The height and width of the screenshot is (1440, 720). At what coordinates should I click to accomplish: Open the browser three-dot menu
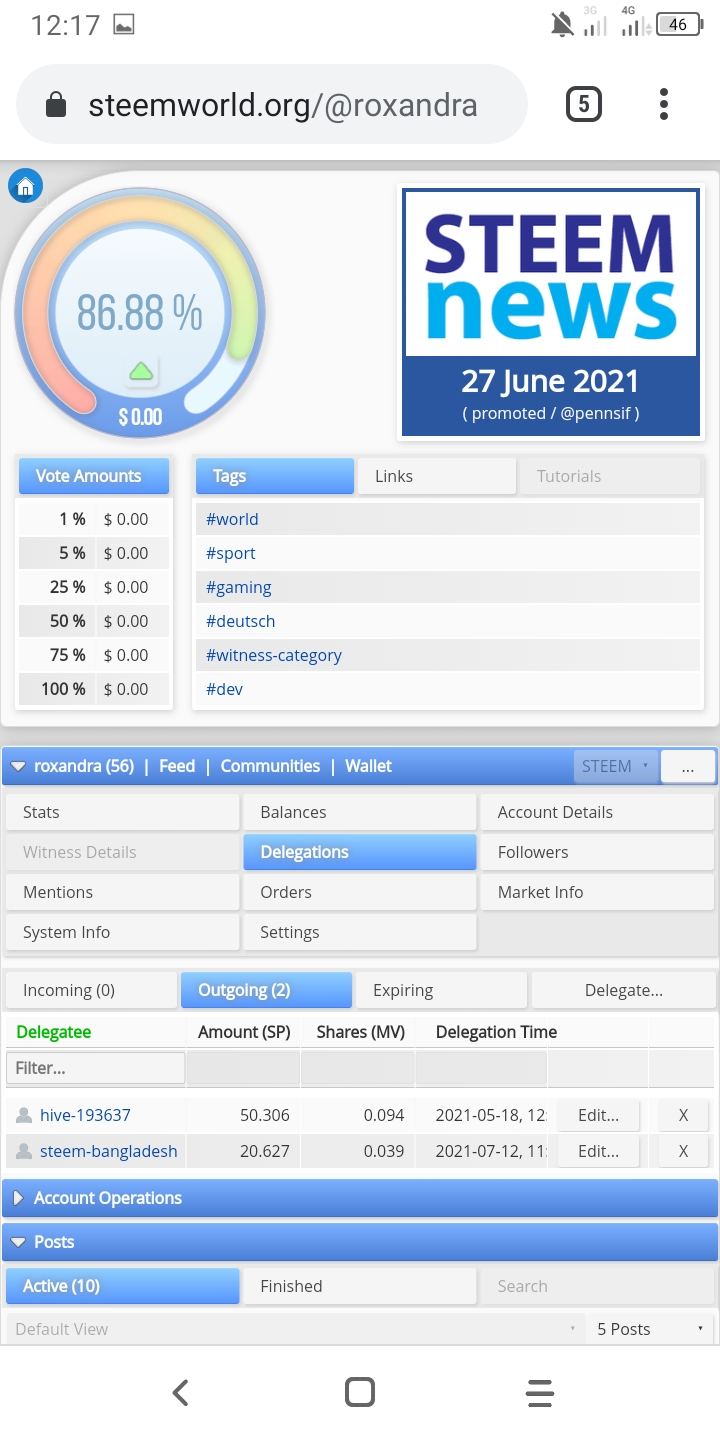[664, 104]
